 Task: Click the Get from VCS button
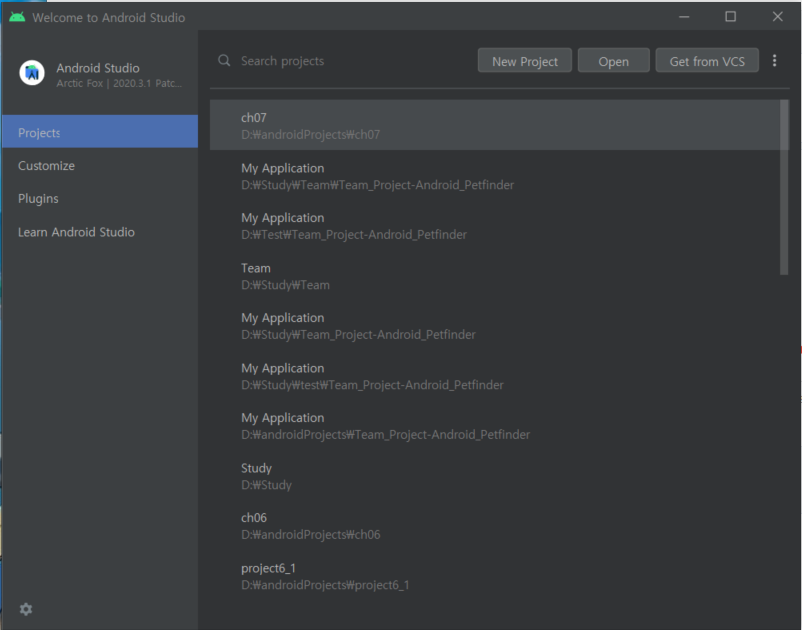click(x=707, y=61)
